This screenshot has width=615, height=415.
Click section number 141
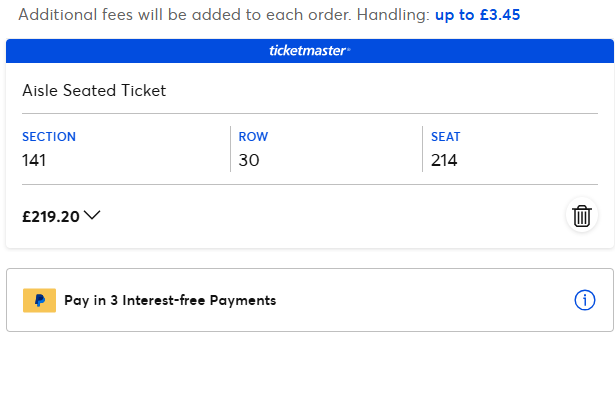[35, 159]
